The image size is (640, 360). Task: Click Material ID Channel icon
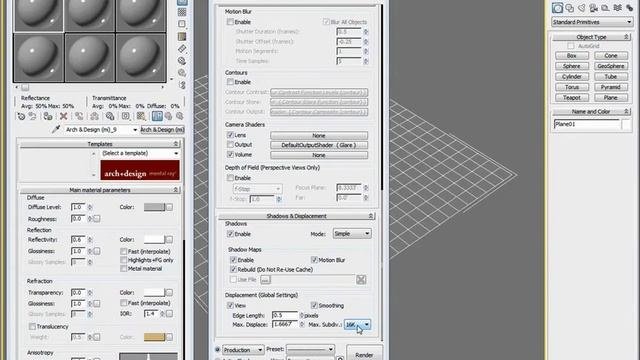click(126, 116)
